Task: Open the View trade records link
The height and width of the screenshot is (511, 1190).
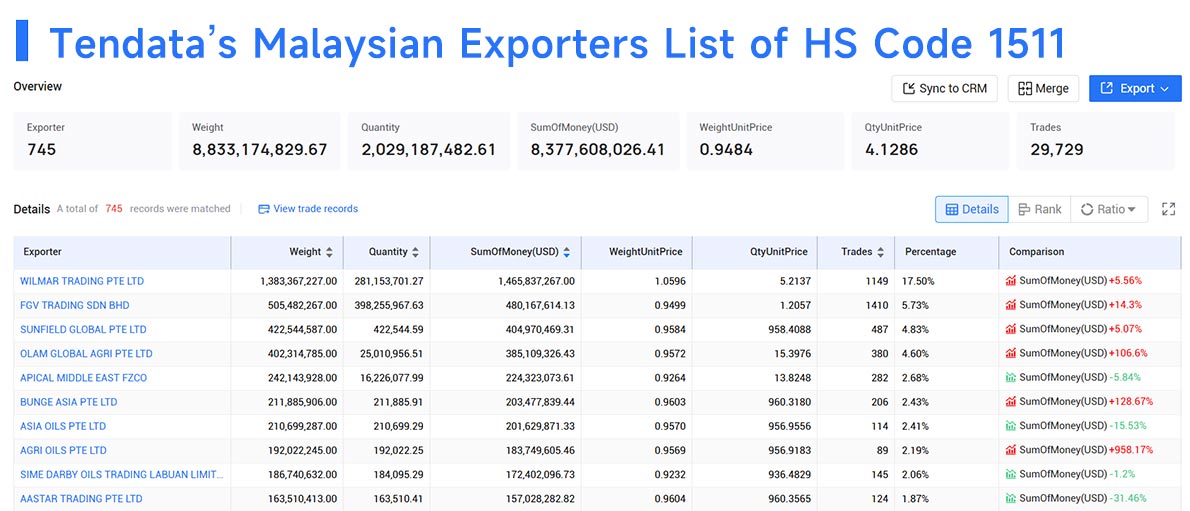Action: [308, 209]
